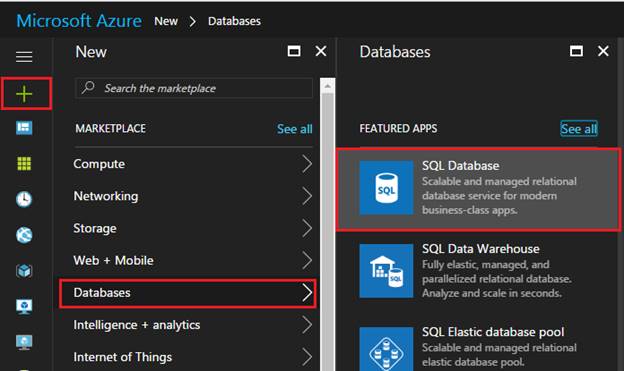Viewport: 624px width, 371px height.
Task: Open the lower monitor icon in sidebar
Action: pos(24,342)
